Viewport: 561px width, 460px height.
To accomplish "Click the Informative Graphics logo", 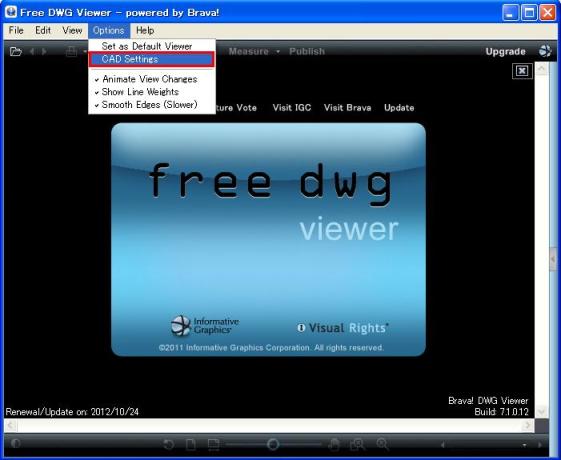I will click(x=205, y=326).
